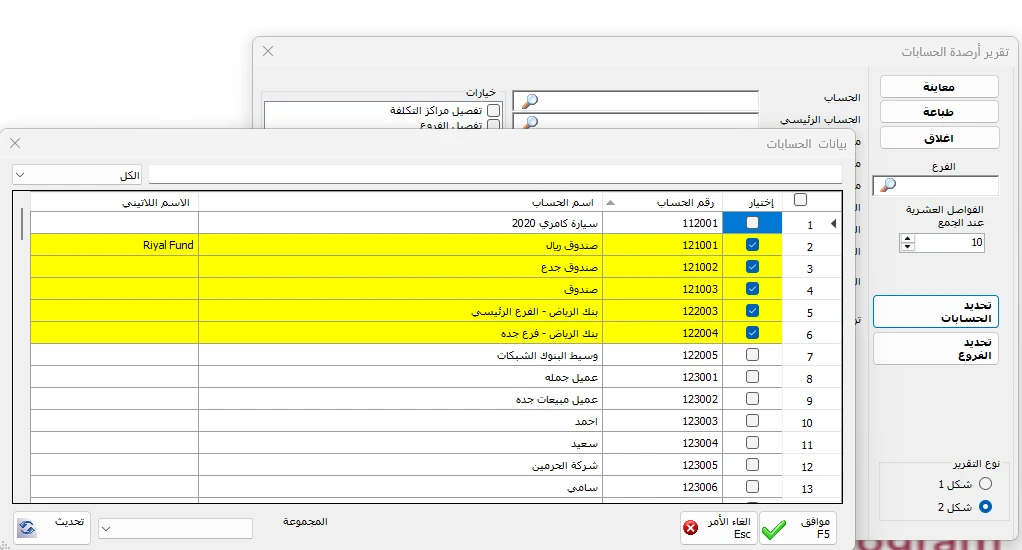Click account number cell 121002

tap(664, 267)
